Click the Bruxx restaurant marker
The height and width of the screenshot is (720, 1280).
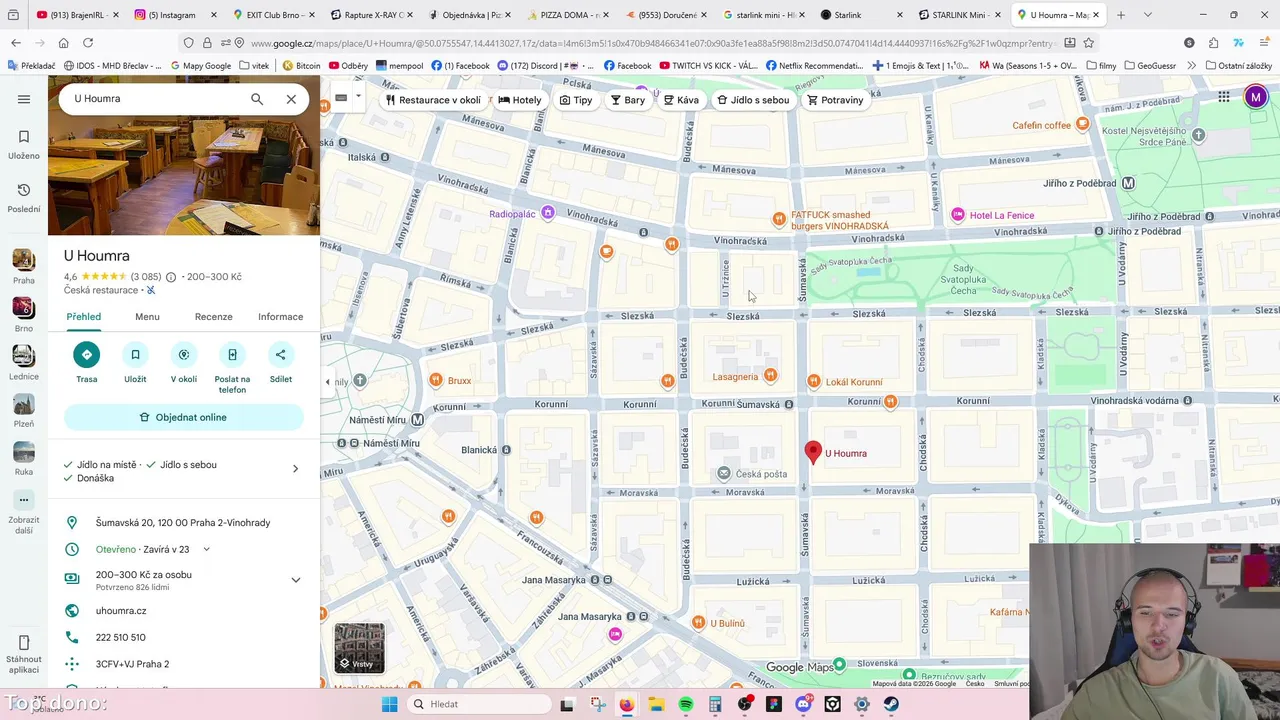point(436,380)
